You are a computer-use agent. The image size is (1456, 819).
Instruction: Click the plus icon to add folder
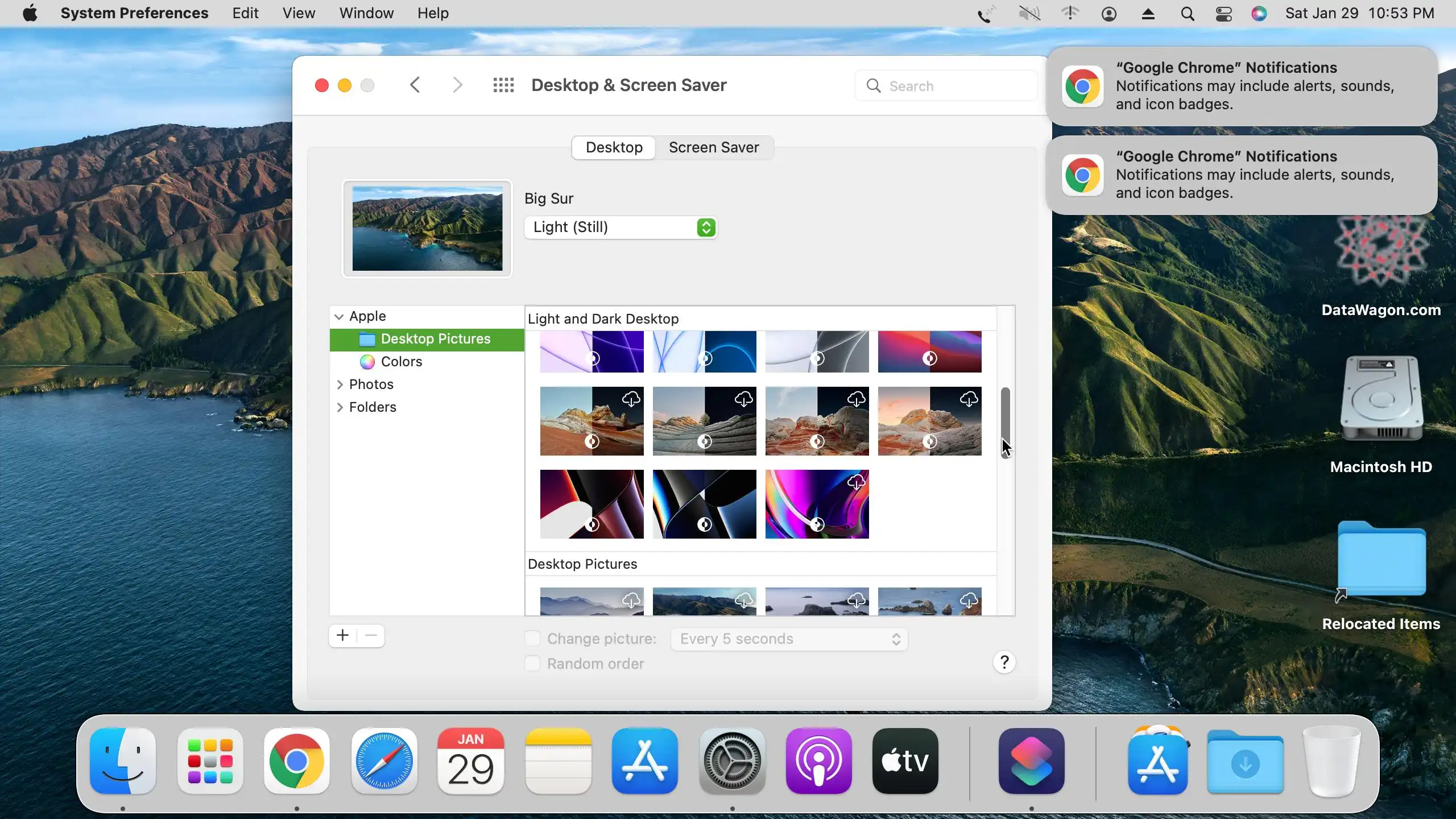(x=342, y=635)
